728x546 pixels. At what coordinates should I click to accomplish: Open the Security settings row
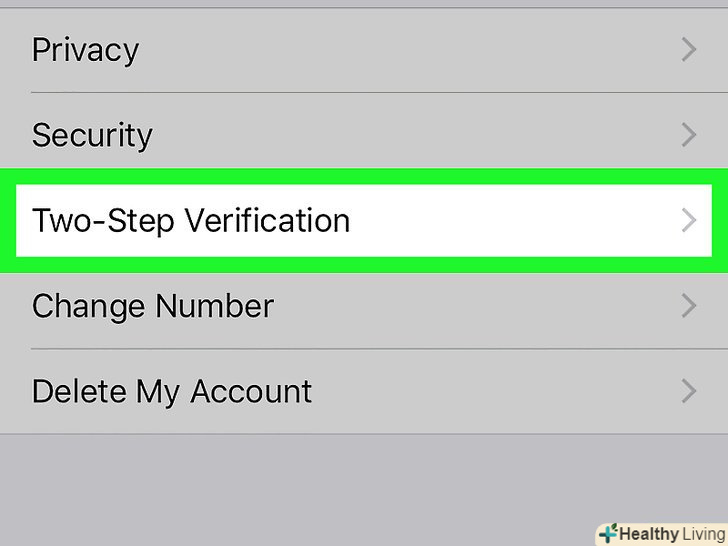tap(300, 135)
